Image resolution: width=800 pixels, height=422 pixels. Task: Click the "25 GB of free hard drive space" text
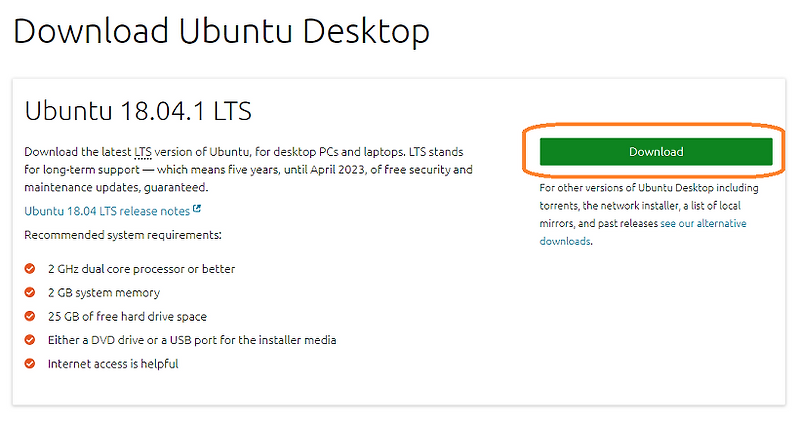tap(127, 317)
